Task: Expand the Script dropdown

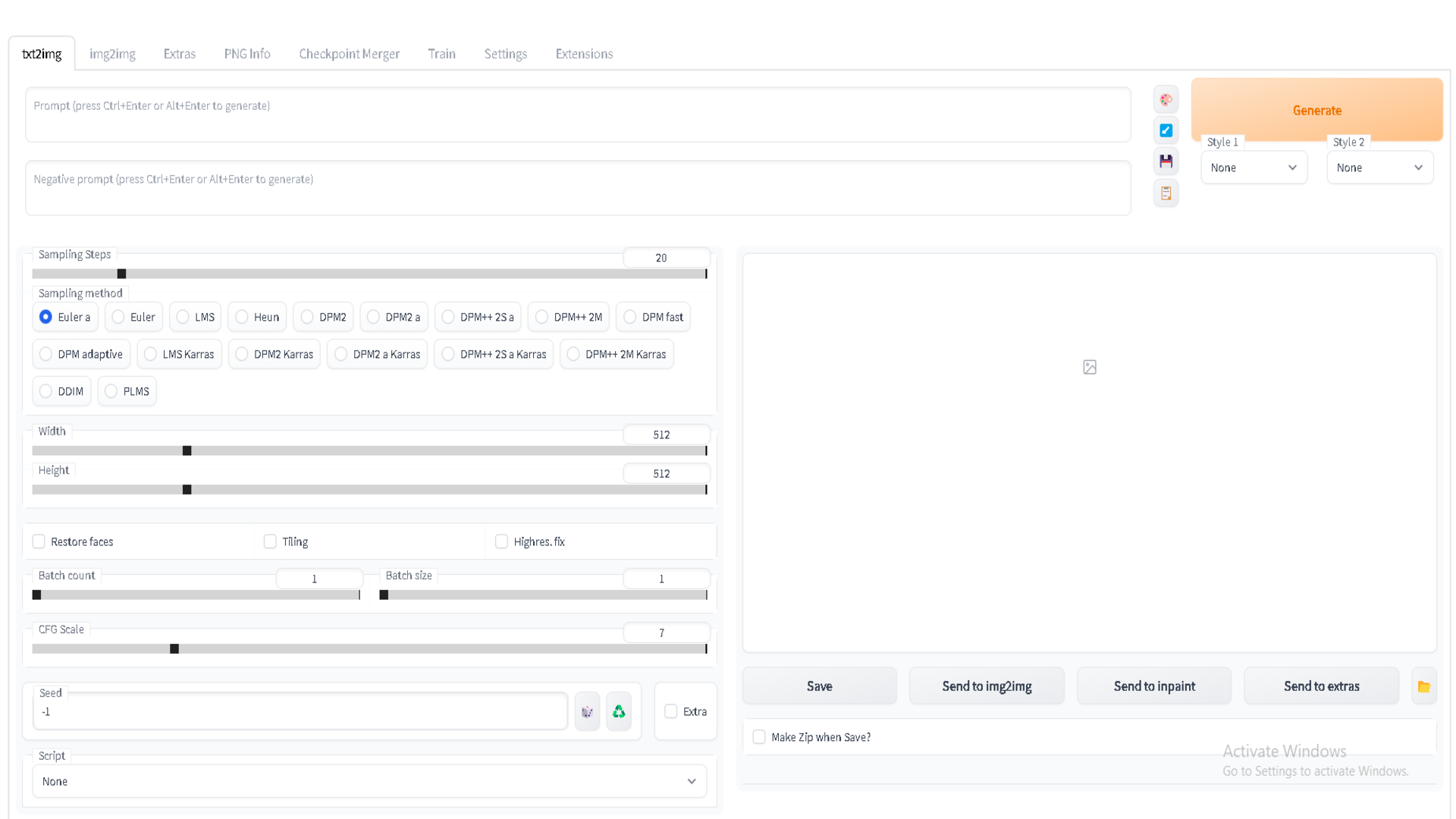Action: (369, 781)
